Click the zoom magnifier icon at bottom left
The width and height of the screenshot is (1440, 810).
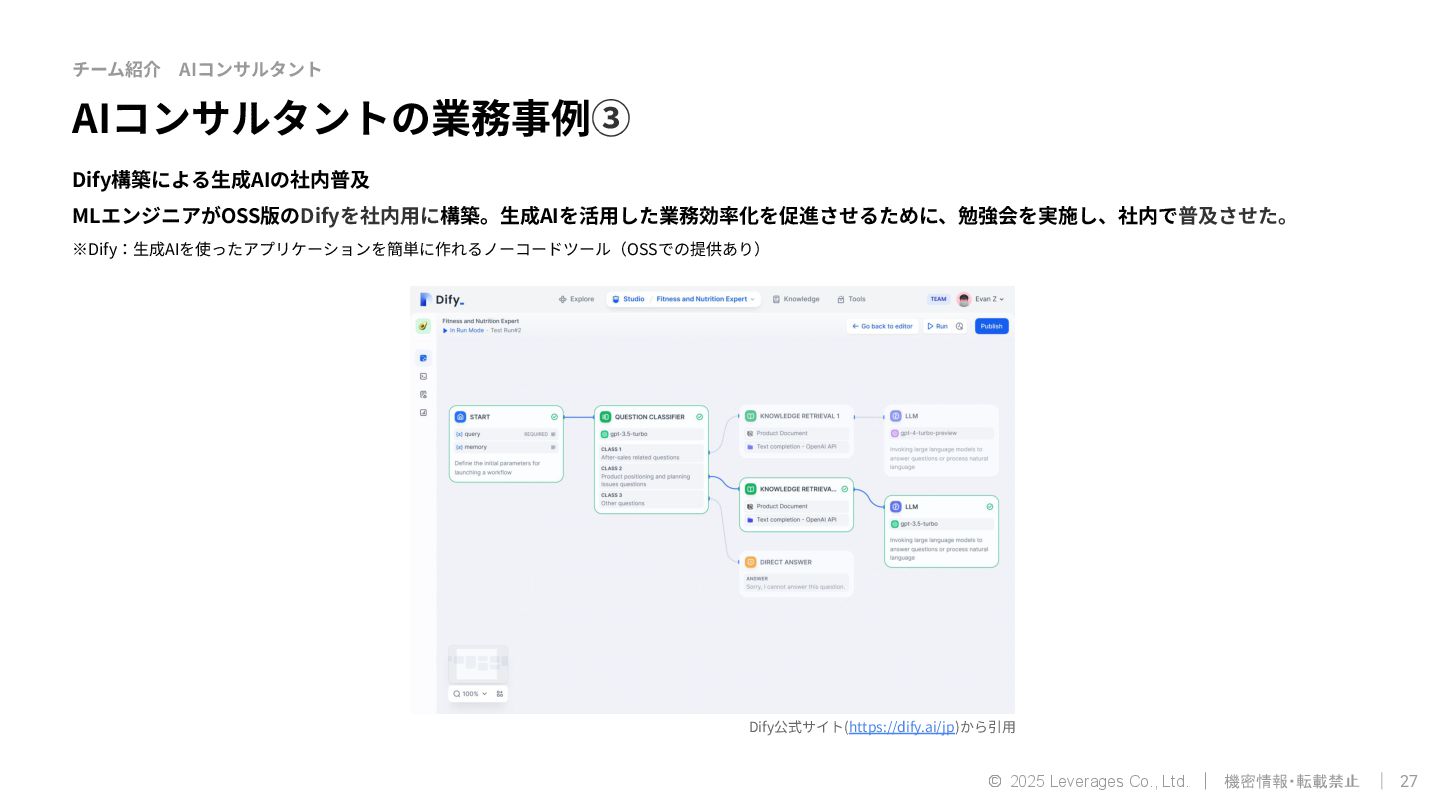457,693
